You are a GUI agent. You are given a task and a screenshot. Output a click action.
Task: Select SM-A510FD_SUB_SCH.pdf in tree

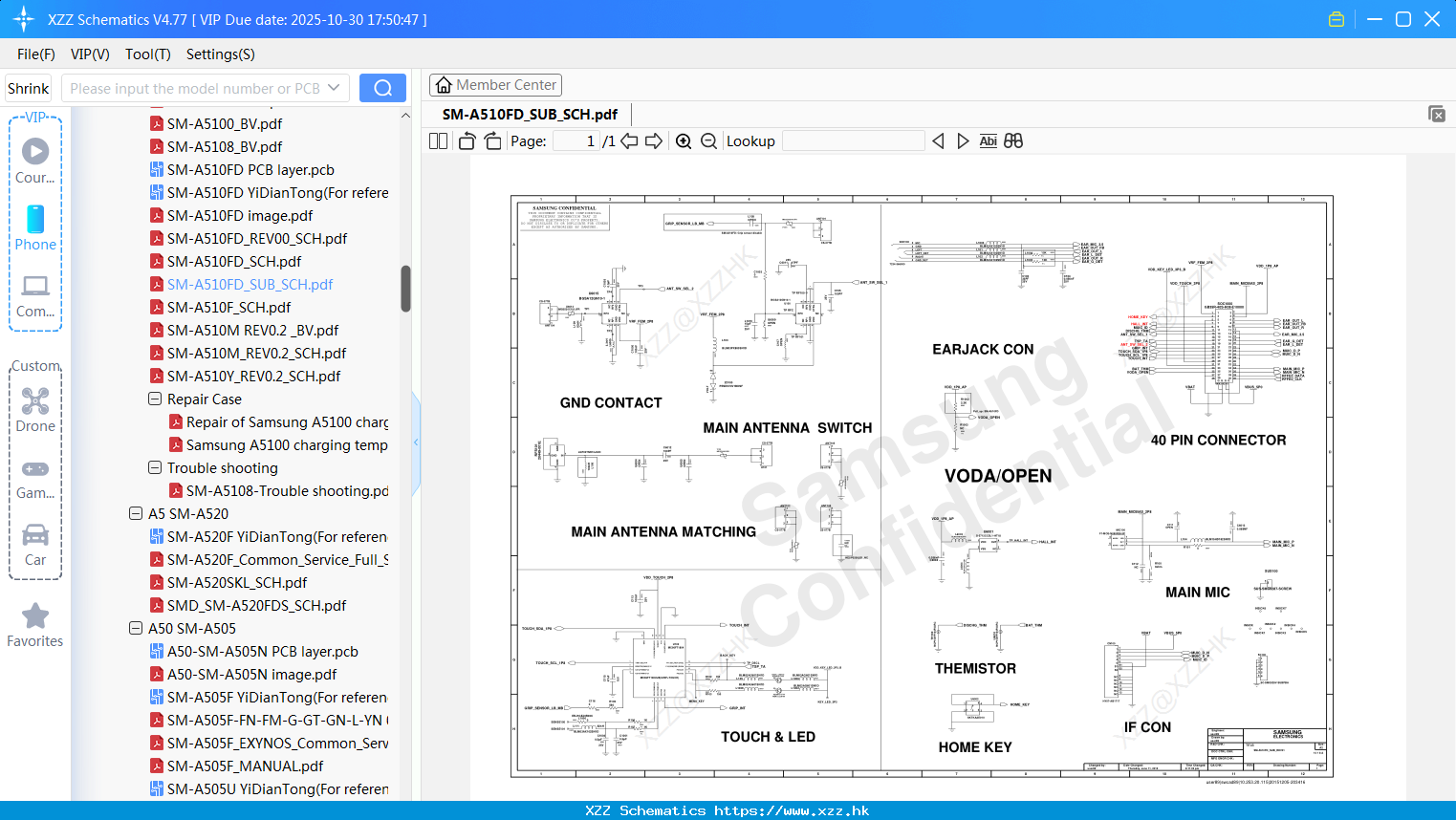(241, 284)
